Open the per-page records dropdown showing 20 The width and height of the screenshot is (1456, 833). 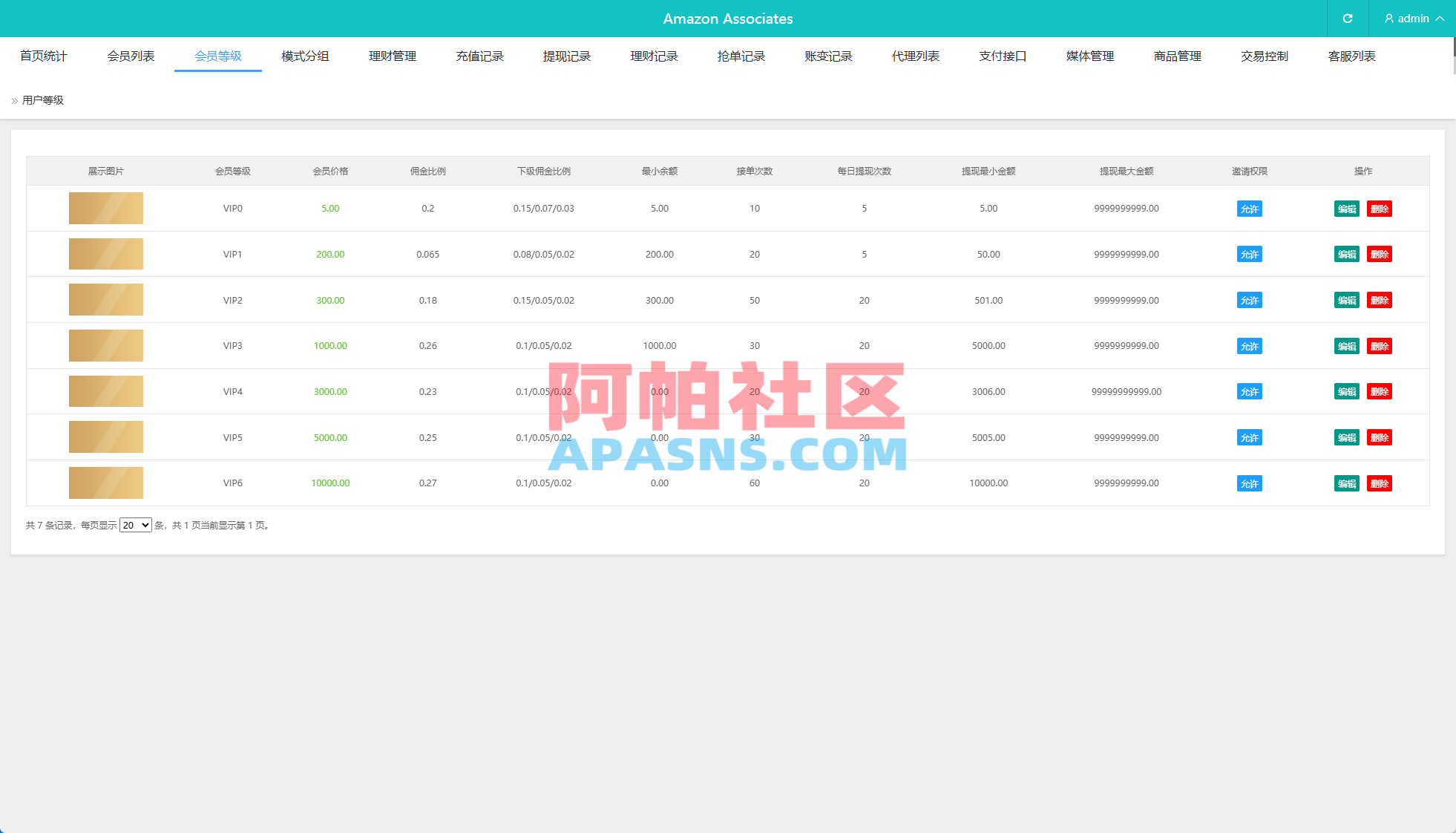[x=135, y=525]
